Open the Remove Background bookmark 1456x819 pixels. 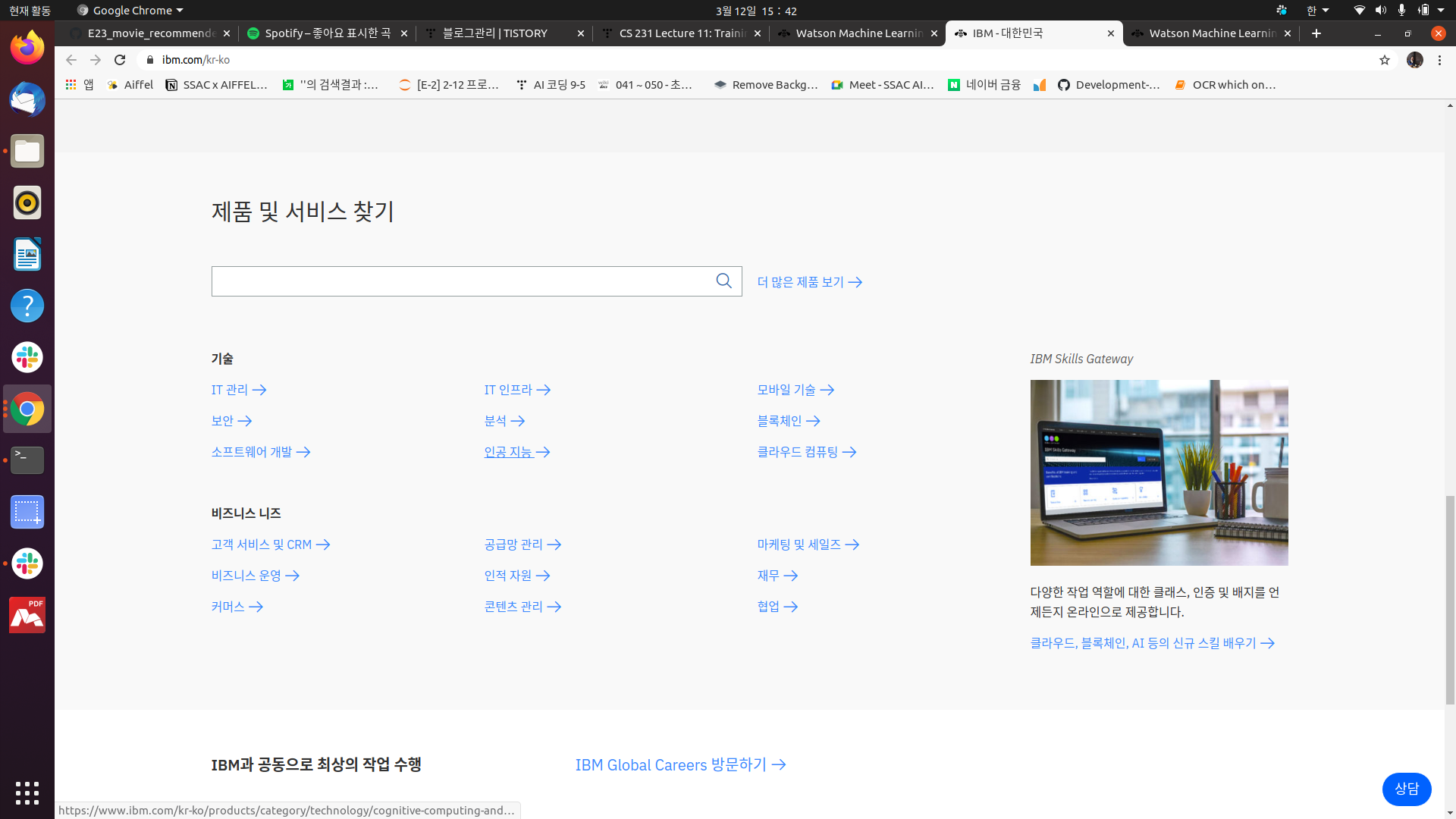[766, 85]
